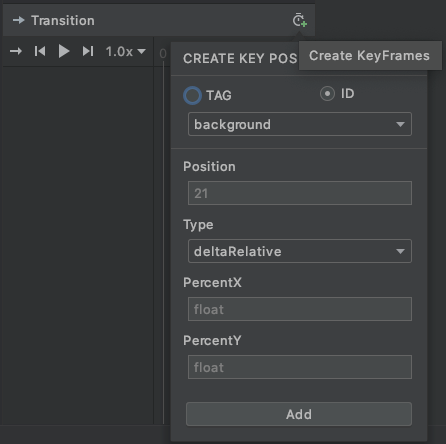446x444 pixels.
Task: Click the Create KeyFrames stopwatch icon
Action: click(x=299, y=20)
